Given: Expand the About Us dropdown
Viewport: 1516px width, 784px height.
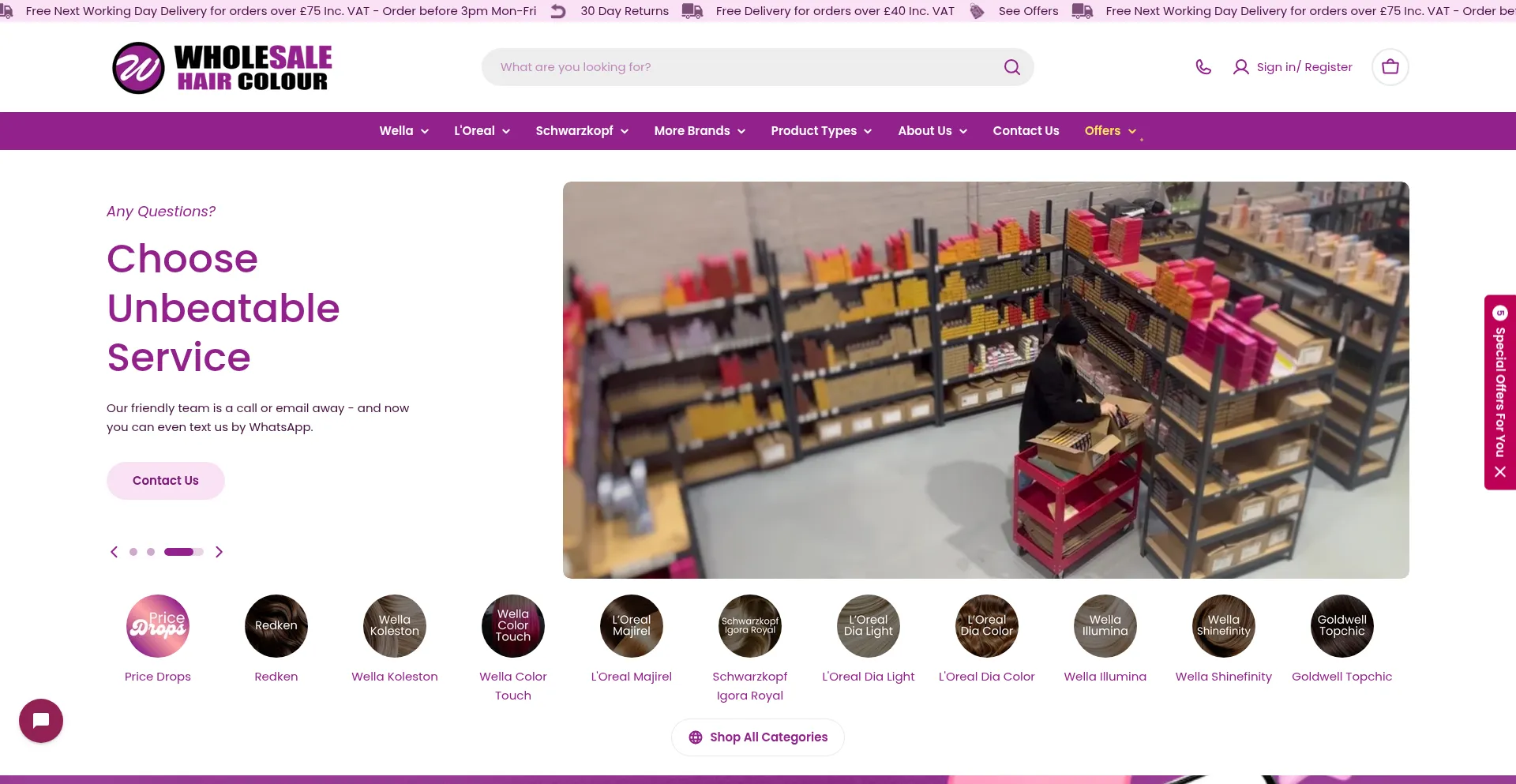Looking at the screenshot, I should [932, 131].
